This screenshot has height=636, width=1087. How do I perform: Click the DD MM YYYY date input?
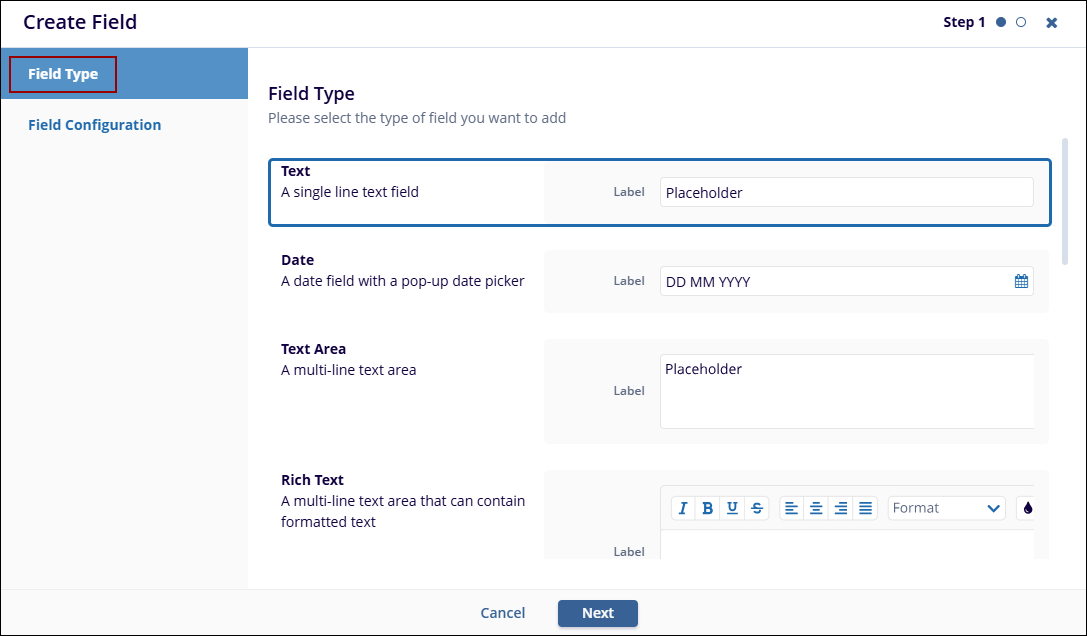click(x=835, y=282)
